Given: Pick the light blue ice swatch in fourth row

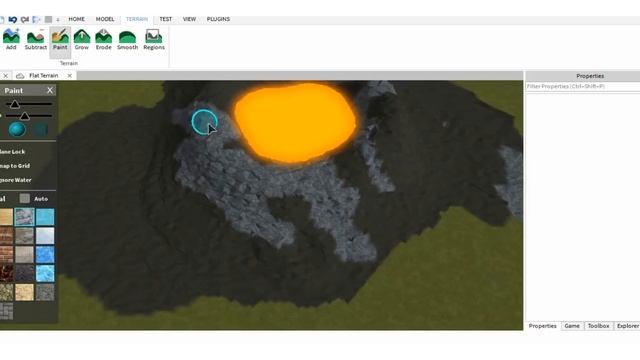Looking at the screenshot, I should tap(45, 273).
